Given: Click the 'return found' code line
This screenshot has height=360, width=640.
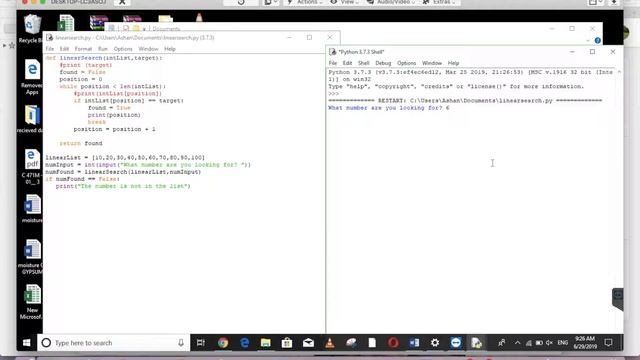Looking at the screenshot, I should pos(81,143).
